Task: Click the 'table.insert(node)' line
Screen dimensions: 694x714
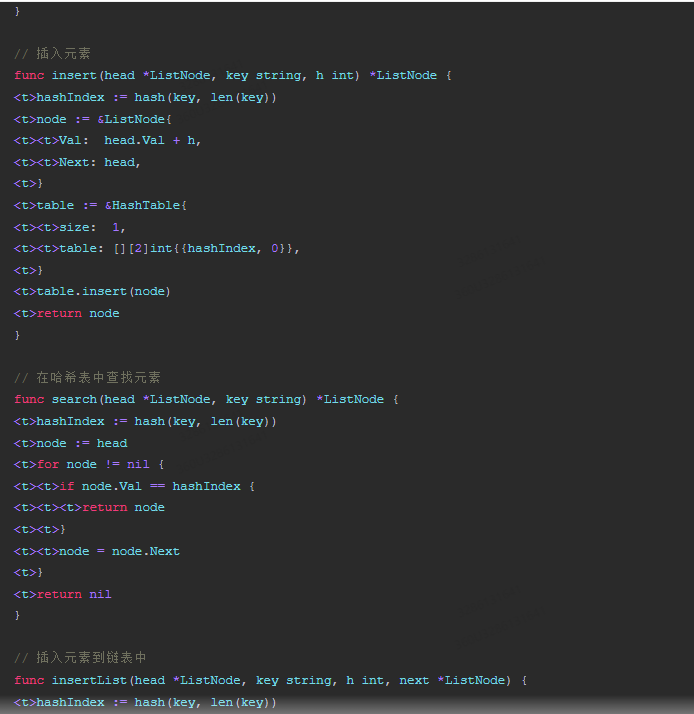Action: [92, 291]
